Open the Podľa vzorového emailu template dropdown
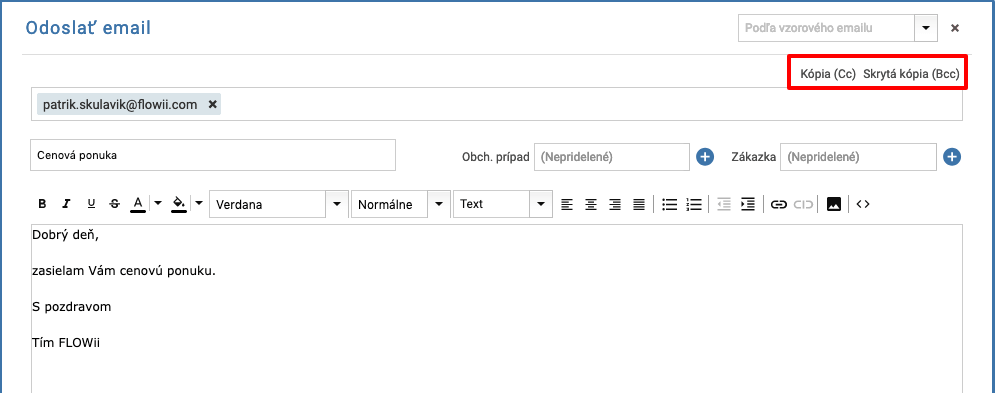995x393 pixels. 925,28
